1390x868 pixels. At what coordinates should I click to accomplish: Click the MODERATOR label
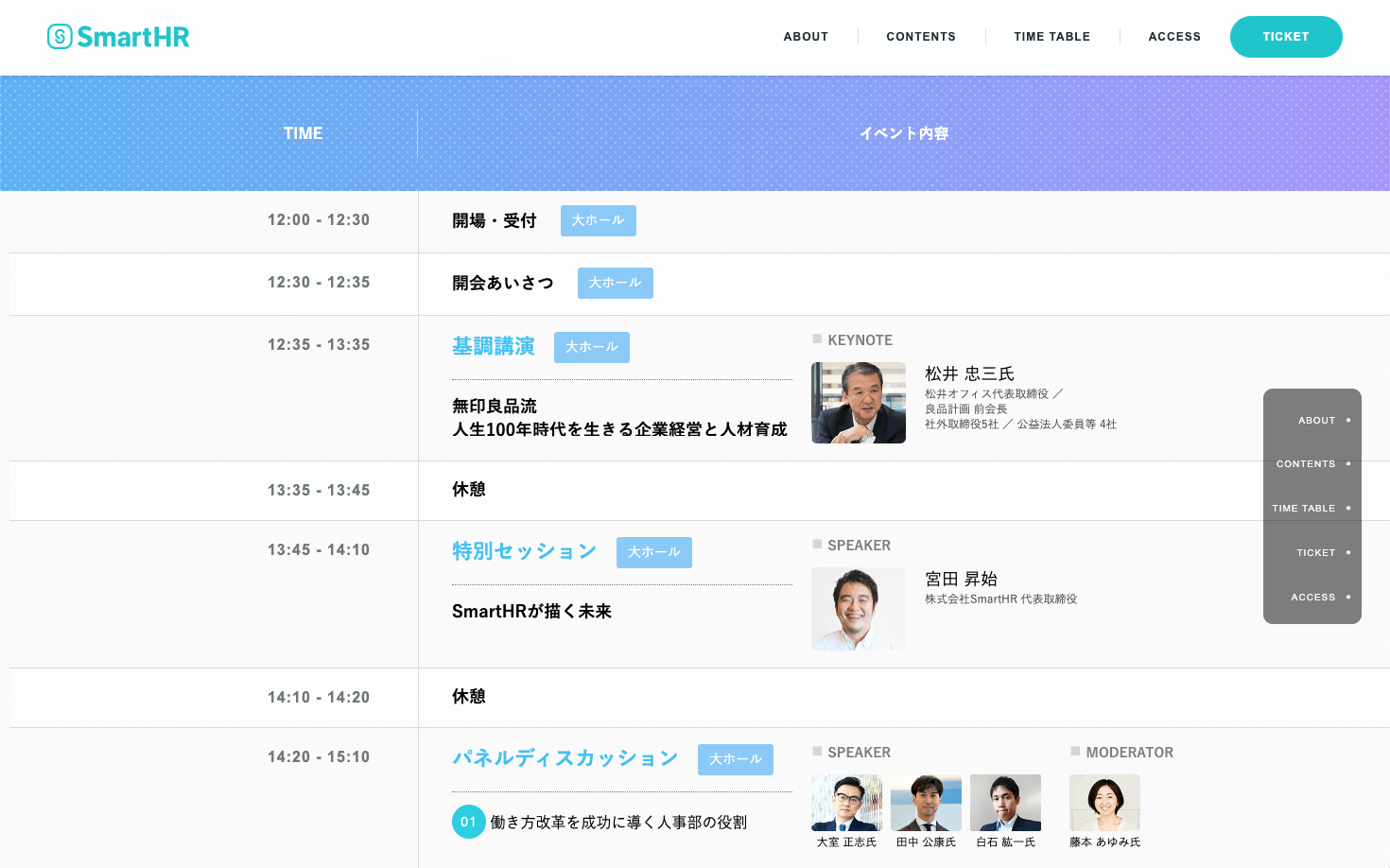[1130, 753]
